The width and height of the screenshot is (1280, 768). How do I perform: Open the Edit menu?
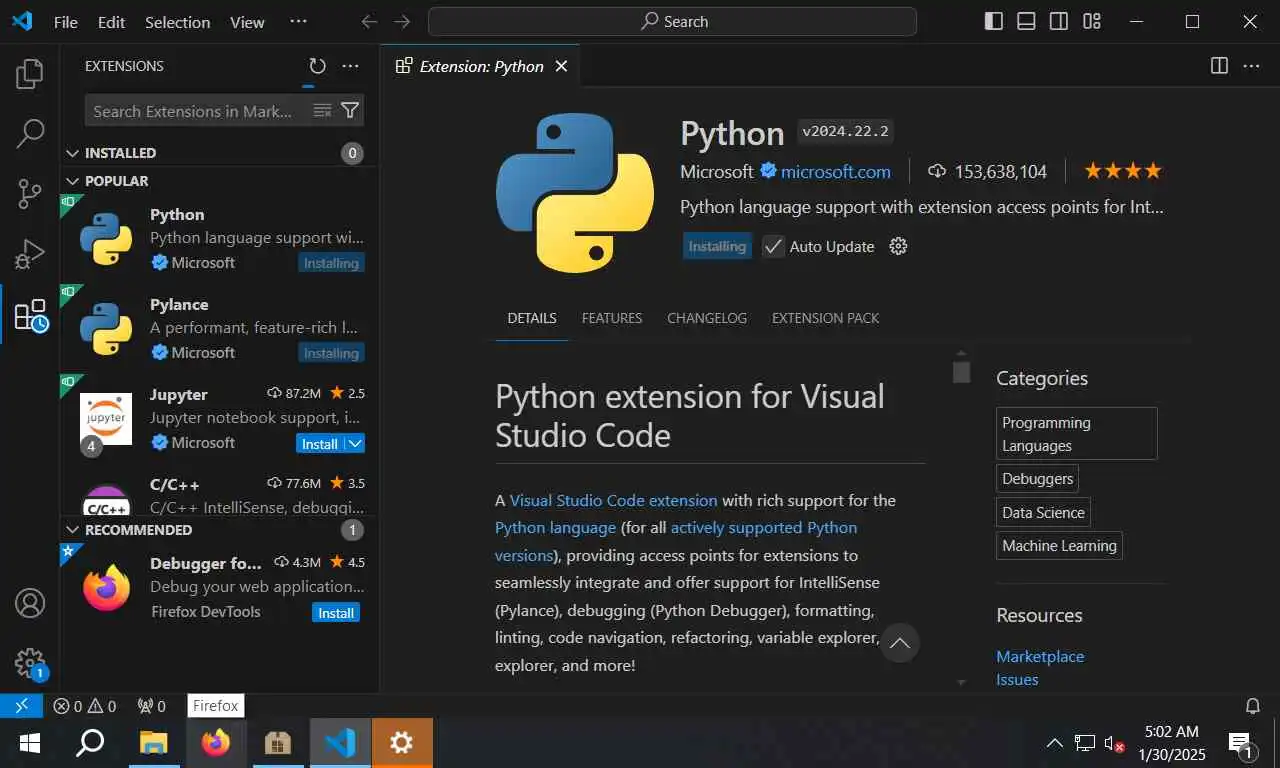112,22
